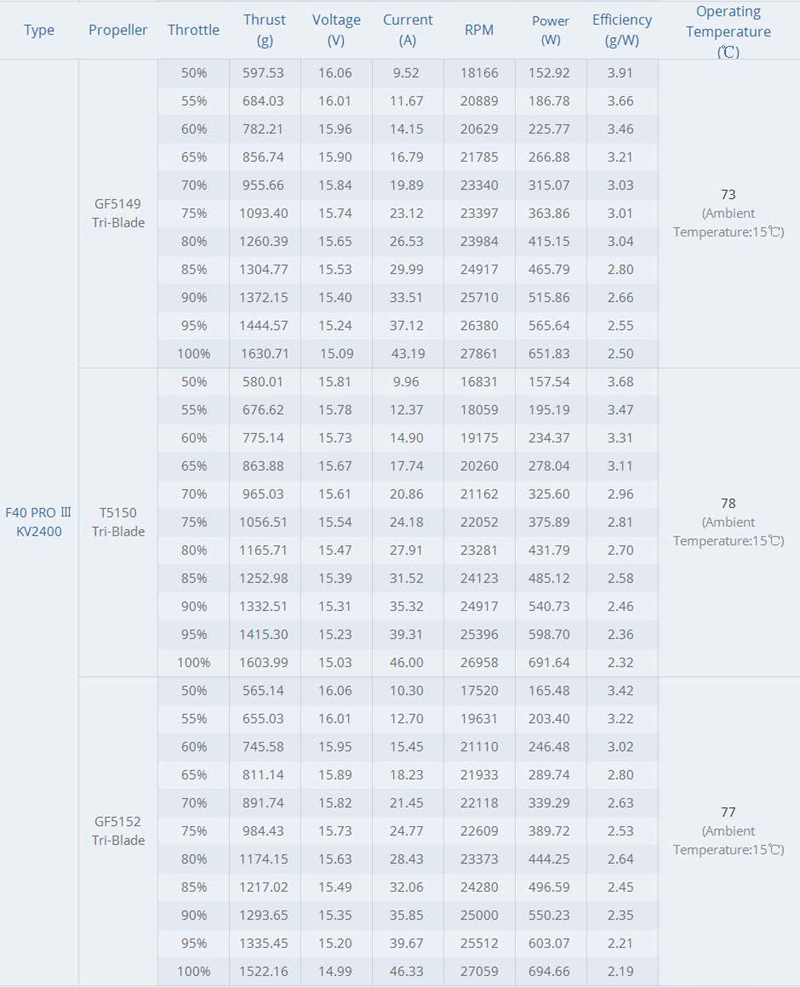Image resolution: width=800 pixels, height=987 pixels.
Task: Select the Thrust (g) column header
Action: (265, 30)
